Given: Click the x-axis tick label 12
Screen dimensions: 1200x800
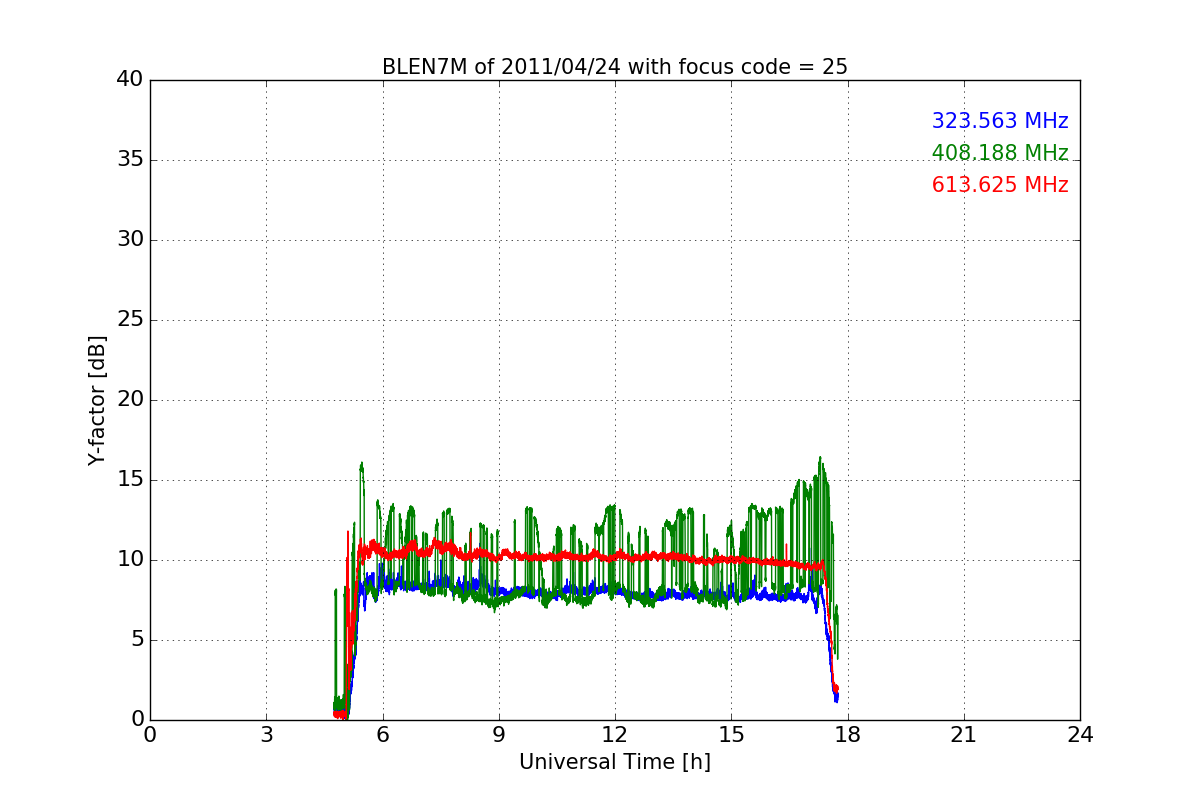Looking at the screenshot, I should pyautogui.click(x=615, y=734).
